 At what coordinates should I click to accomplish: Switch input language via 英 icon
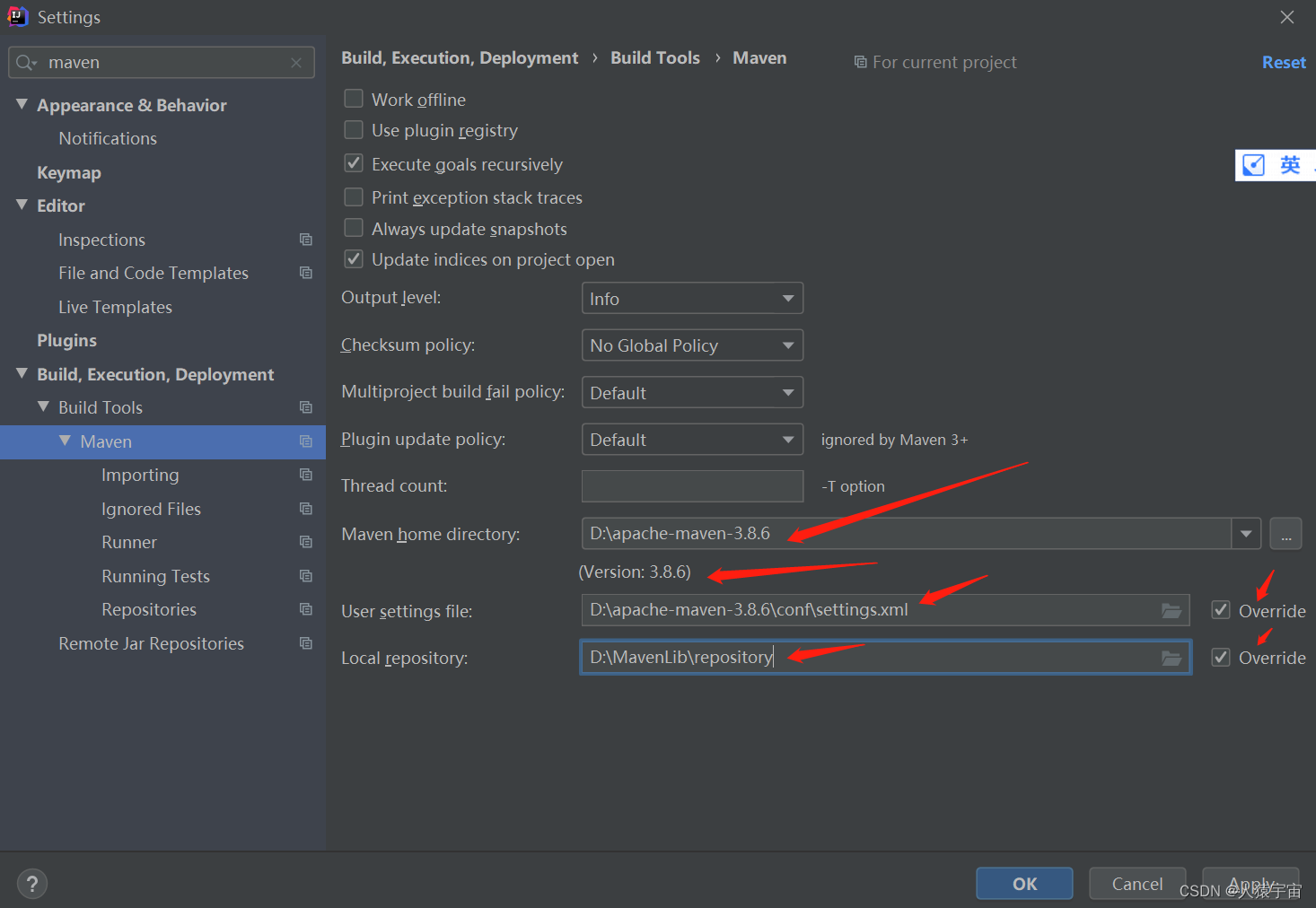coord(1290,165)
